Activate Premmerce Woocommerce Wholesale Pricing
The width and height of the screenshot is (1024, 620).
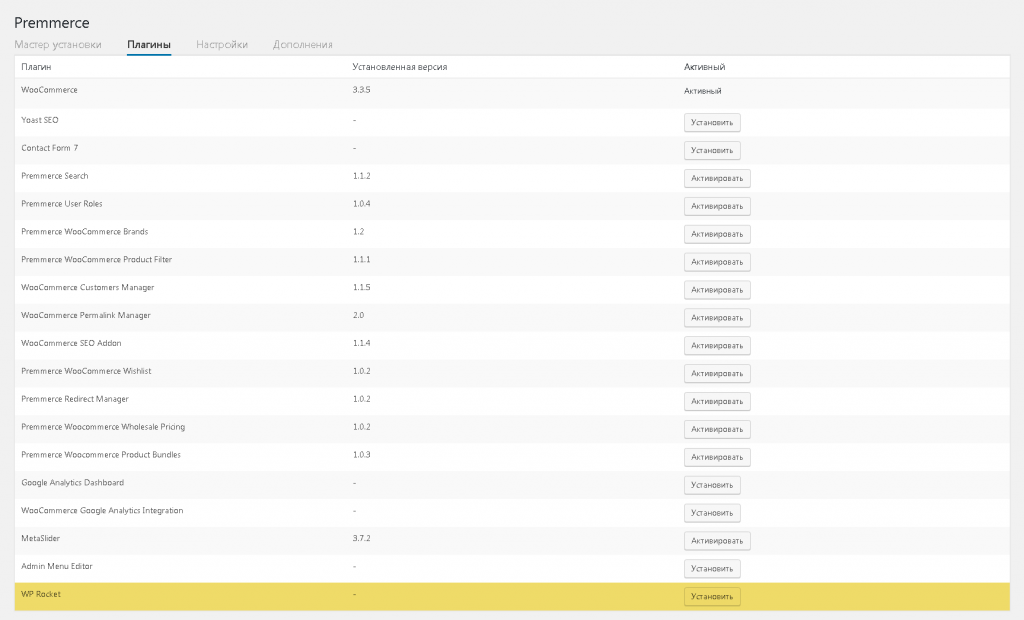pos(717,429)
